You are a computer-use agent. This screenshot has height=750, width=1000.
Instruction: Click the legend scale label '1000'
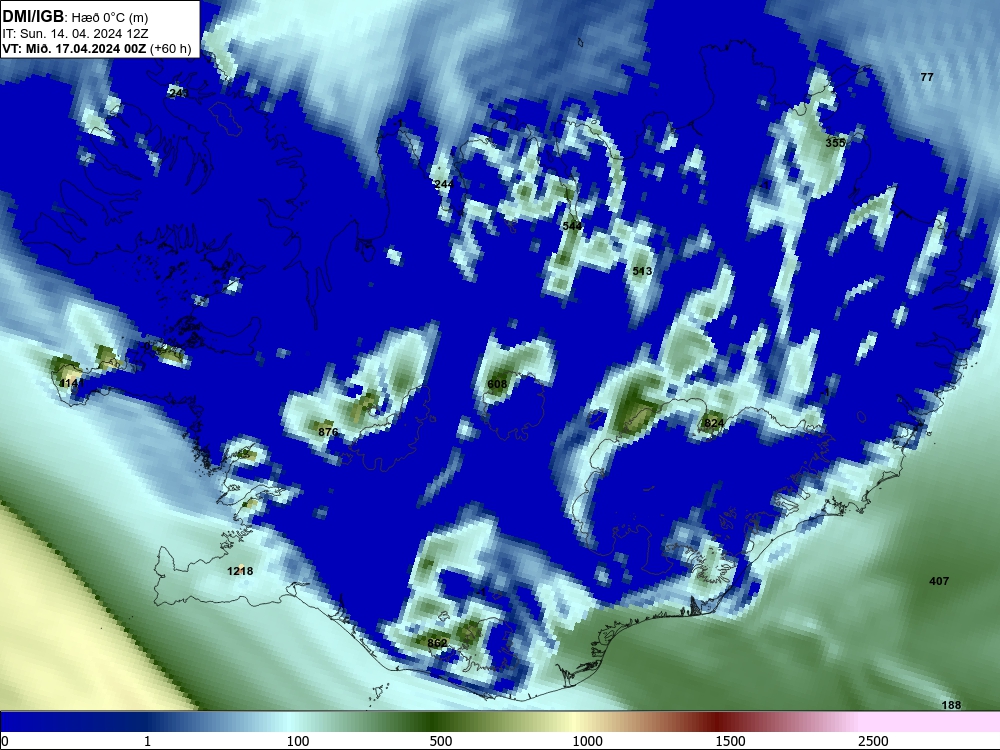[x=587, y=741]
